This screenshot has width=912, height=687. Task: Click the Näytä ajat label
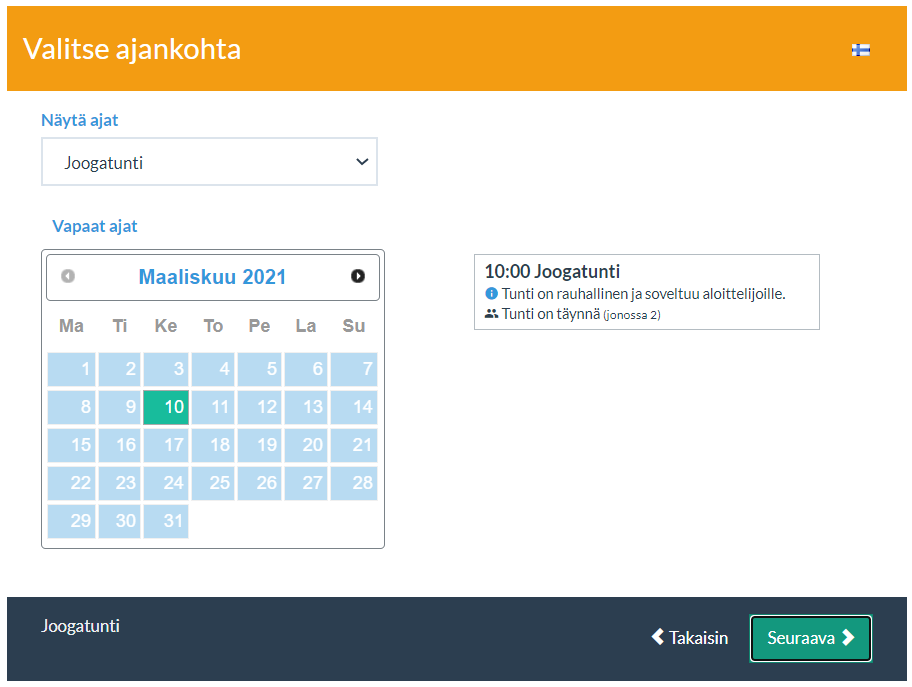(80, 120)
